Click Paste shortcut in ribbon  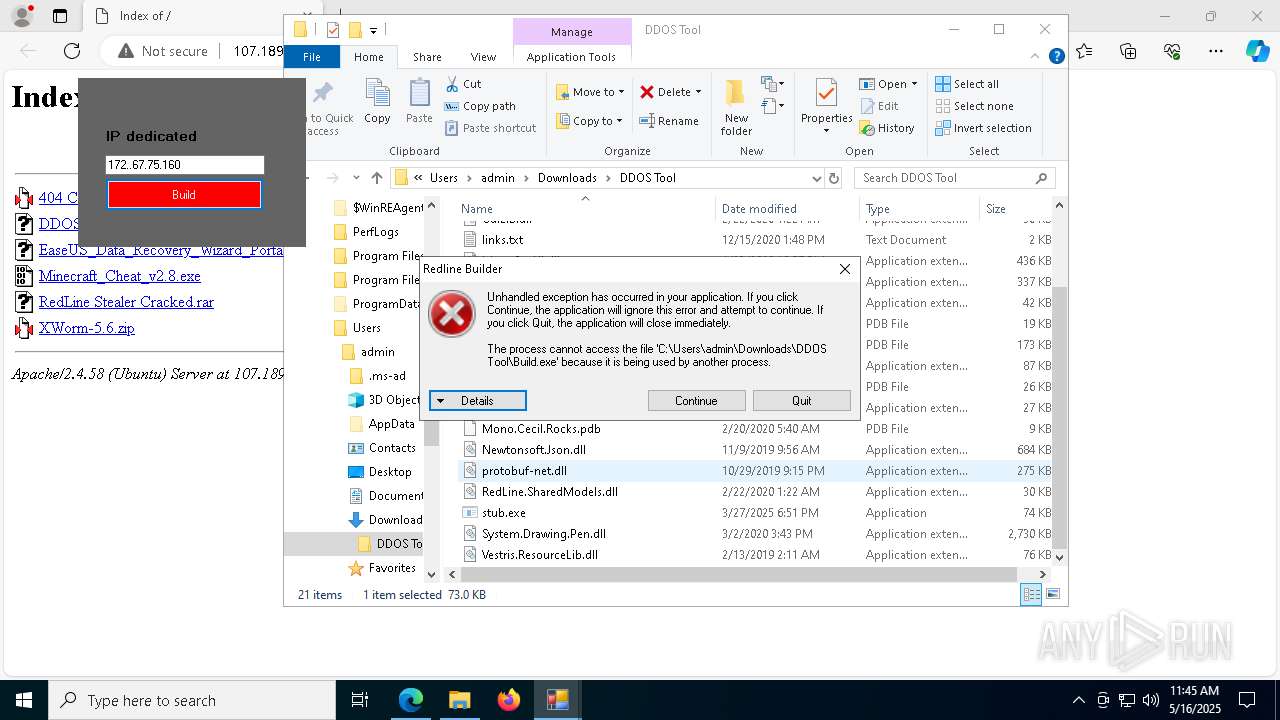490,128
